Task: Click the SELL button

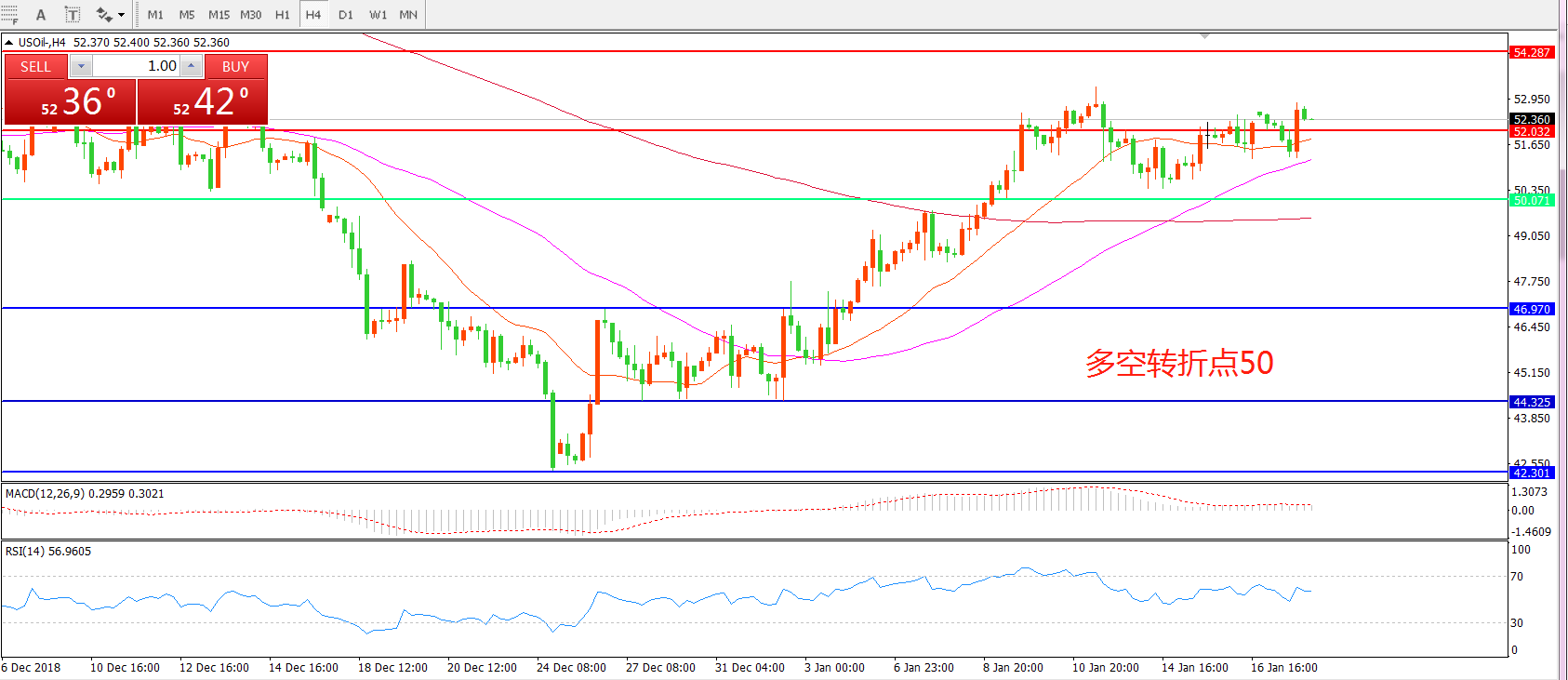Action: [36, 66]
